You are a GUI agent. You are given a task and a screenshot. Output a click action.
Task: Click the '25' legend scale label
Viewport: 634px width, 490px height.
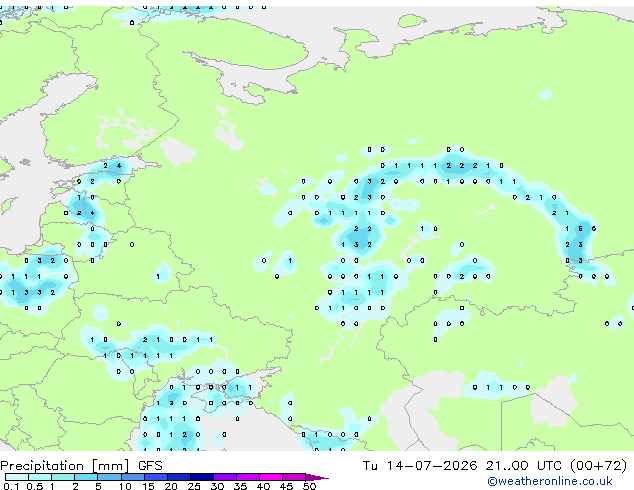(194, 486)
